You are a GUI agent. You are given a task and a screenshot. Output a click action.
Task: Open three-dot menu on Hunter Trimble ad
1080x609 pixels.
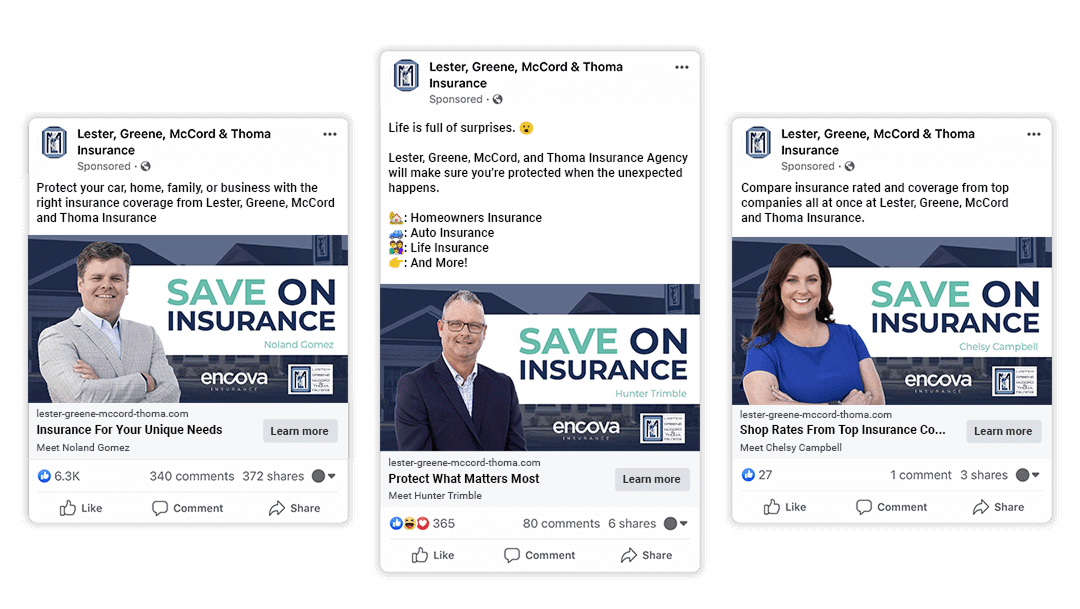tap(682, 68)
